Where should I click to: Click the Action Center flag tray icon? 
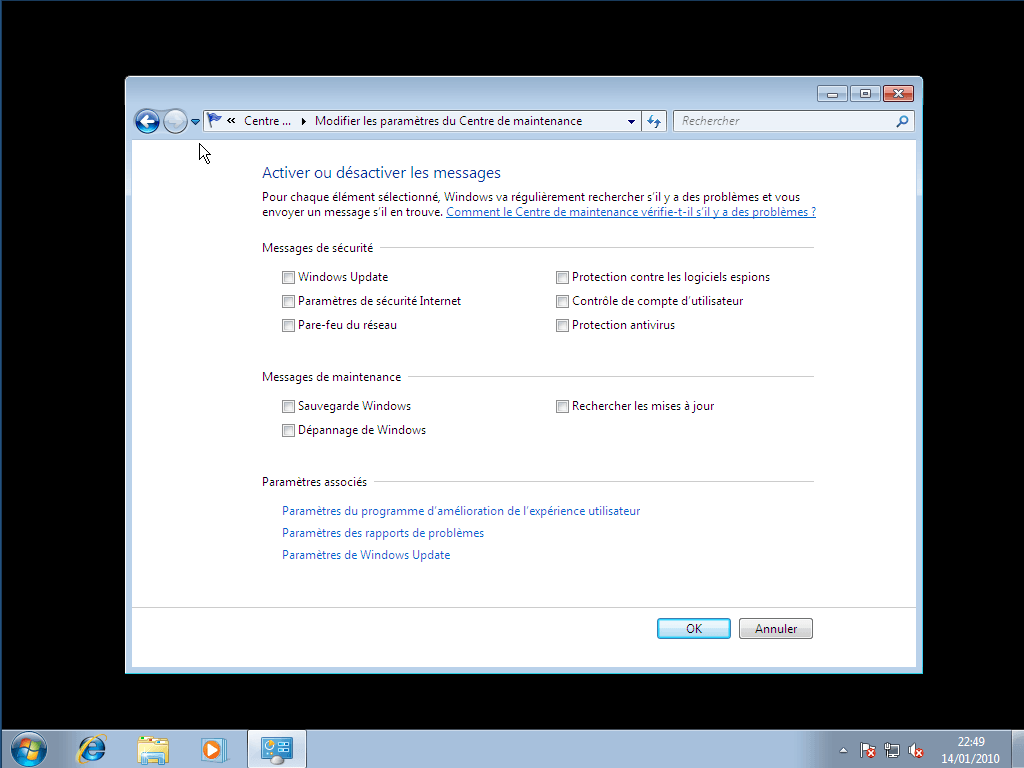[867, 750]
